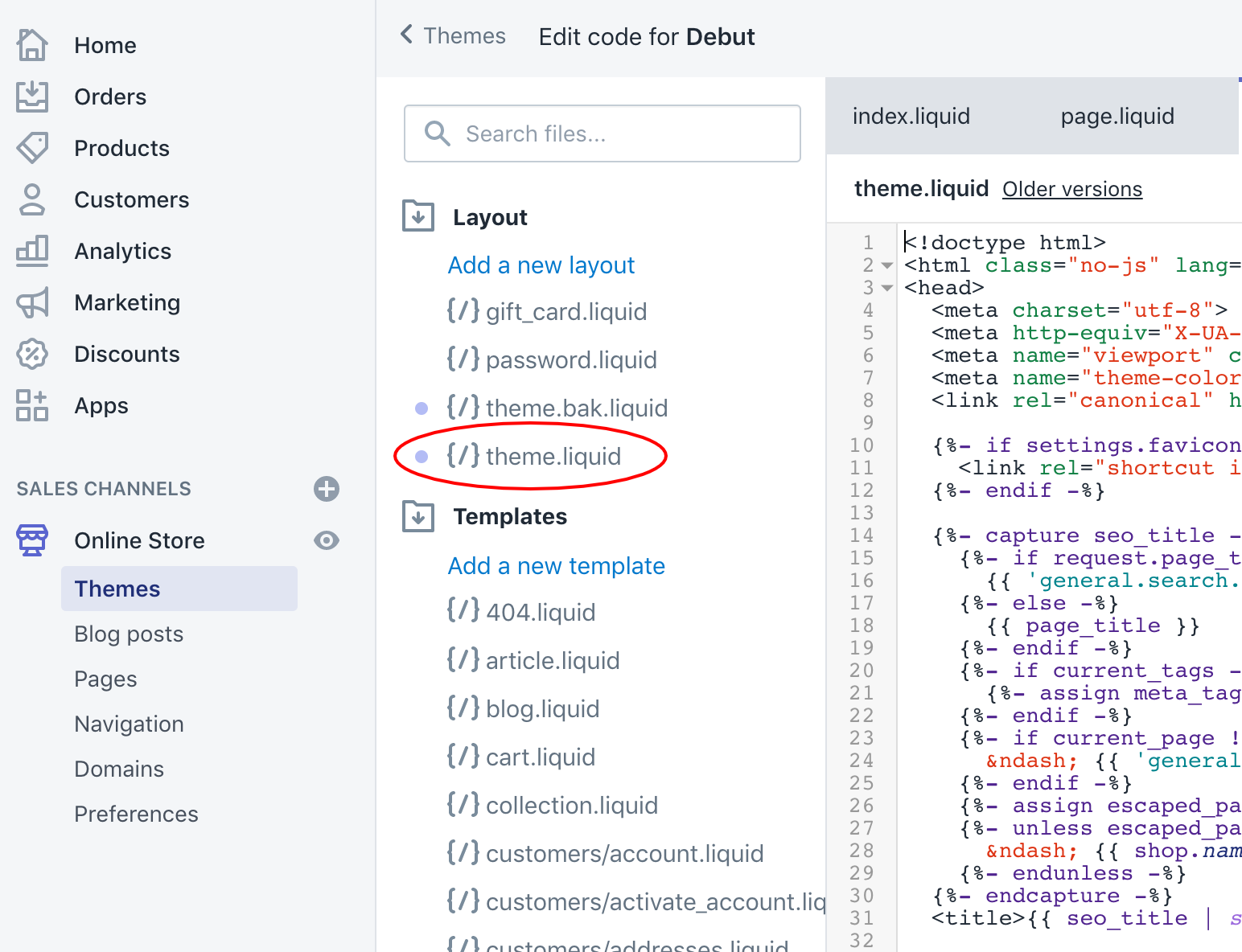Open the Online Store storefront icon
1242x952 pixels.
(x=32, y=540)
